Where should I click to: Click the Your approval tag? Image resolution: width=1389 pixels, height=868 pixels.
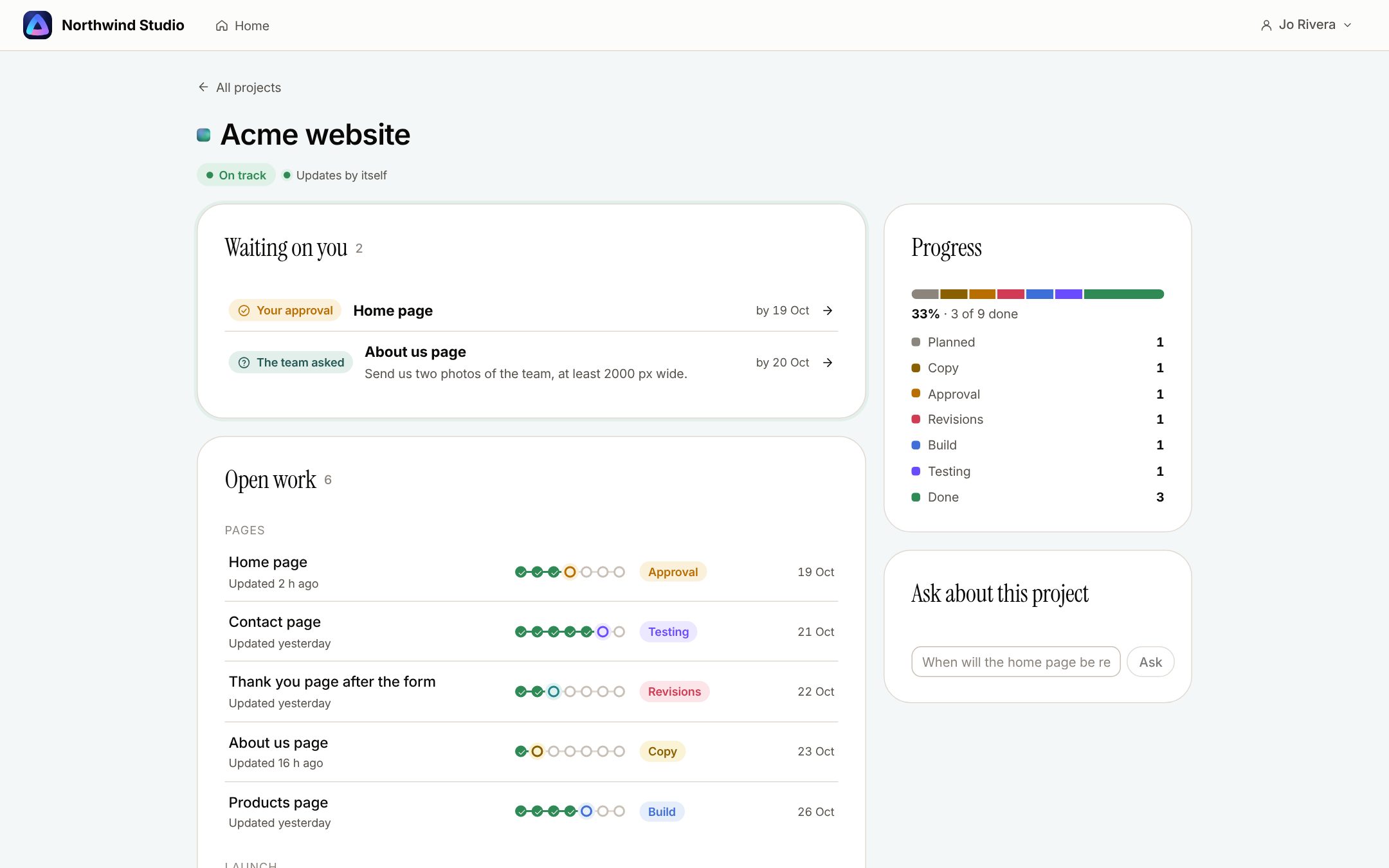click(x=285, y=311)
